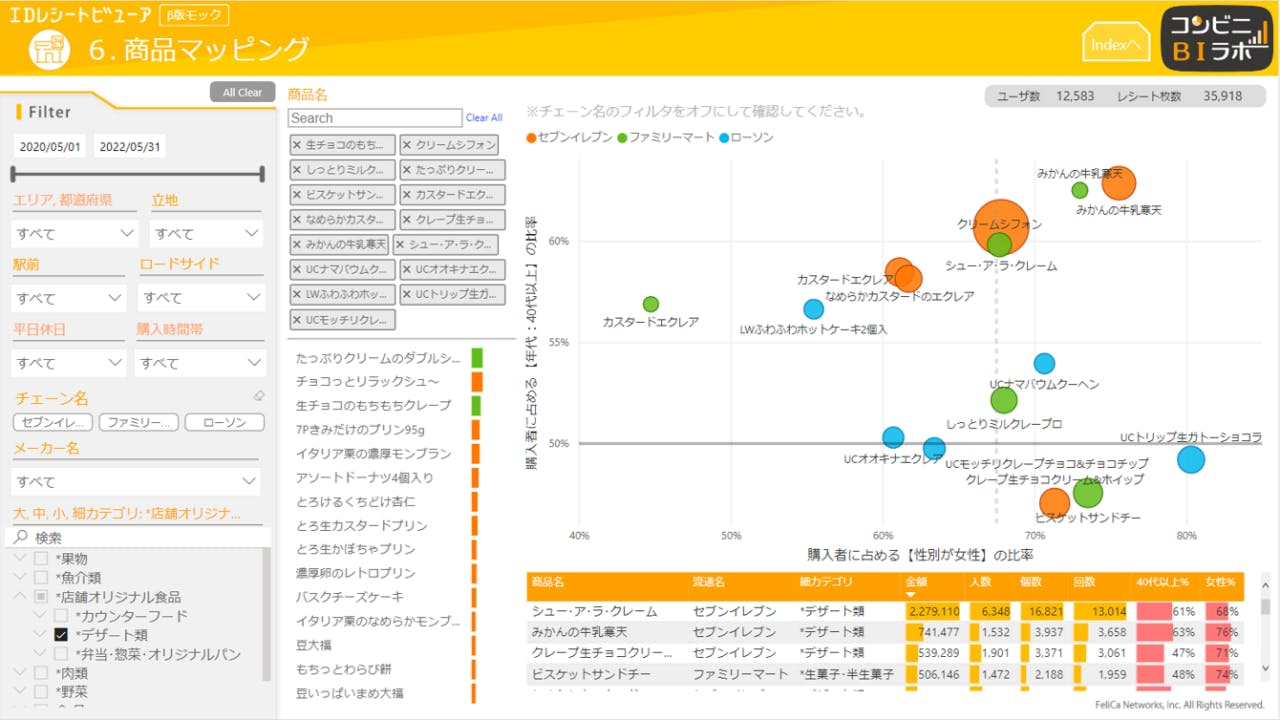Image resolution: width=1280 pixels, height=720 pixels.
Task: Remove the たっぷりクリー product chip
Action: pos(407,170)
